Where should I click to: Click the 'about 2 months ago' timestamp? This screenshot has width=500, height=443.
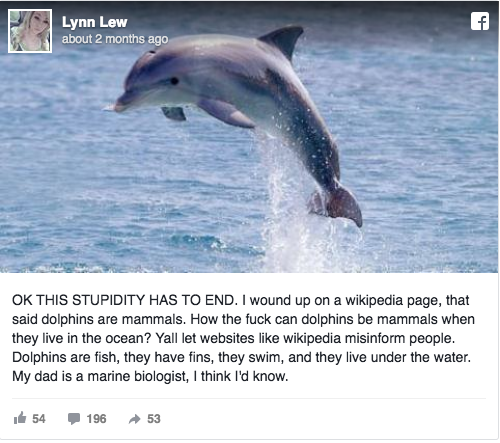click(x=115, y=39)
